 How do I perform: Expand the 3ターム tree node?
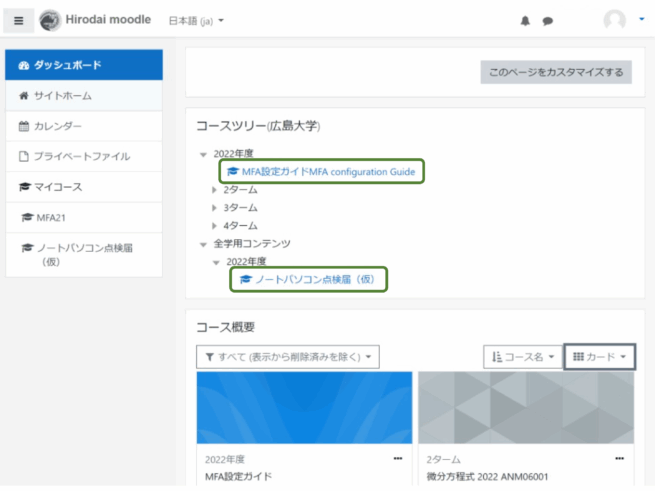[x=214, y=208]
